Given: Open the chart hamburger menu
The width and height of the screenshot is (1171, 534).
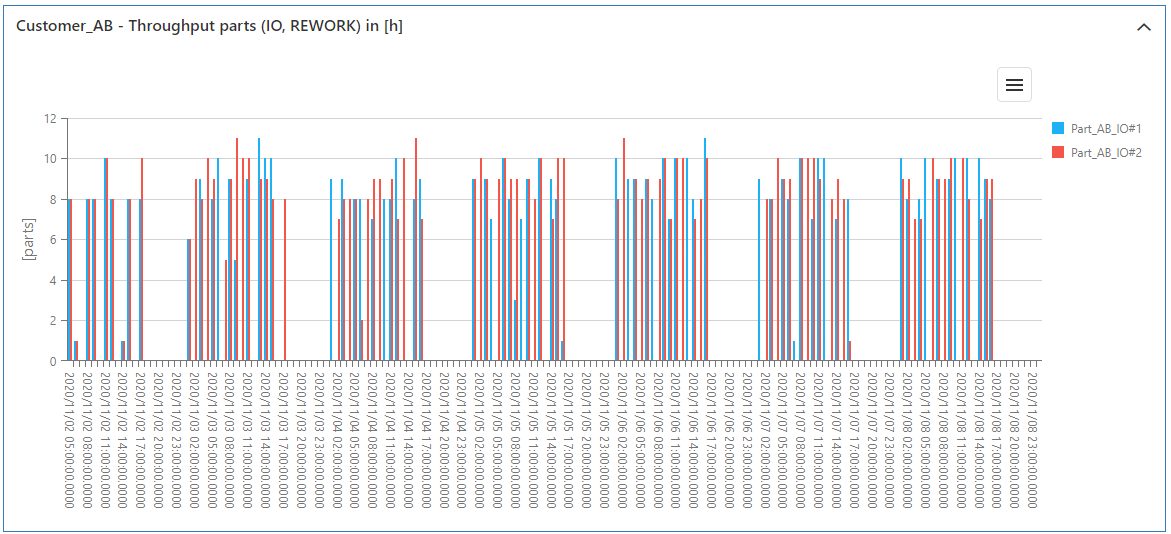Looking at the screenshot, I should 1014,85.
